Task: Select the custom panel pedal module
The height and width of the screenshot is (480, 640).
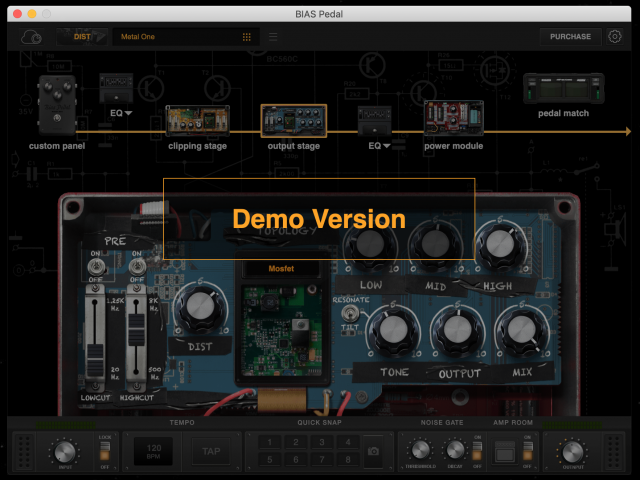Action: [x=57, y=105]
